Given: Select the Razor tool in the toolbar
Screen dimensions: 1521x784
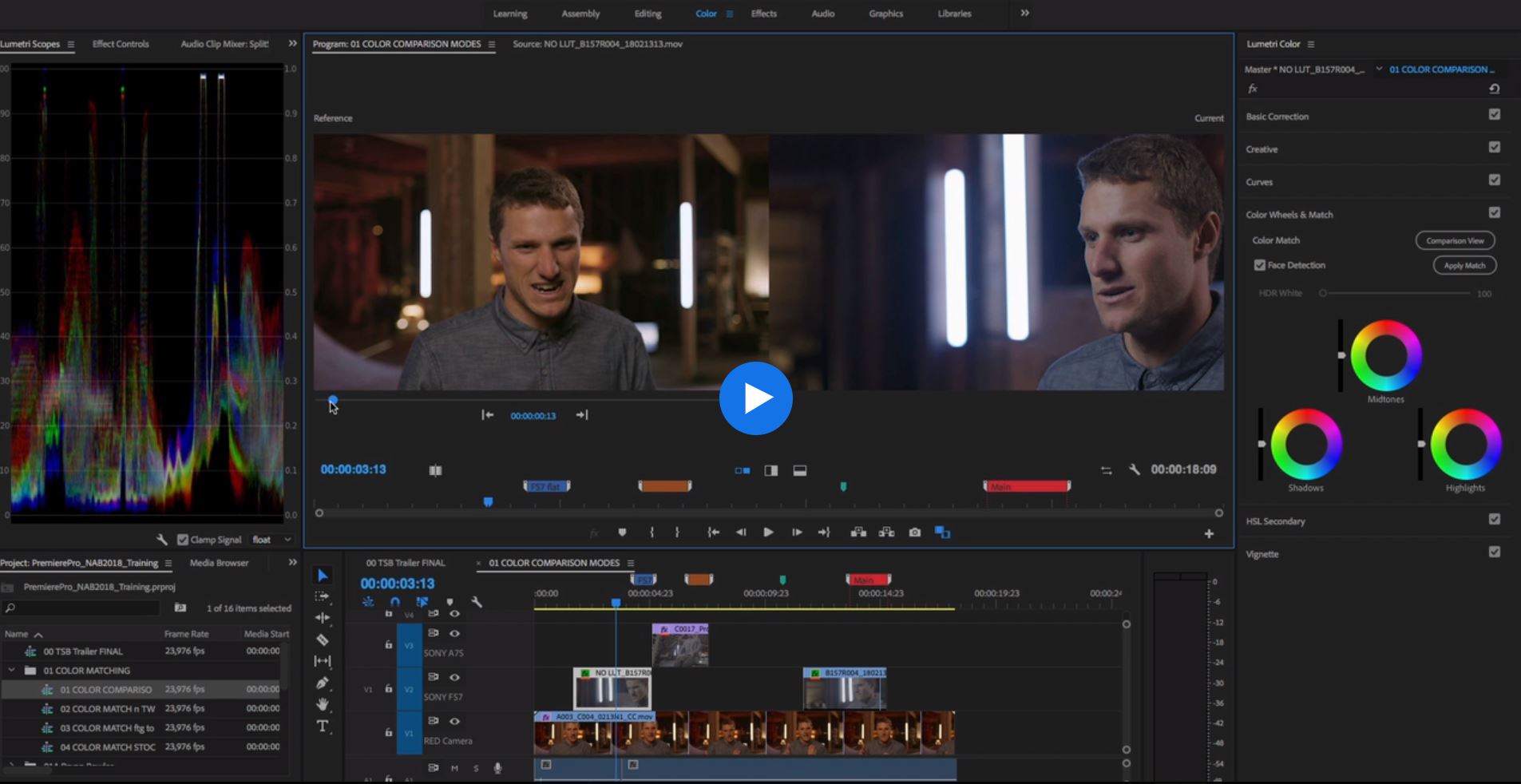Looking at the screenshot, I should click(323, 639).
